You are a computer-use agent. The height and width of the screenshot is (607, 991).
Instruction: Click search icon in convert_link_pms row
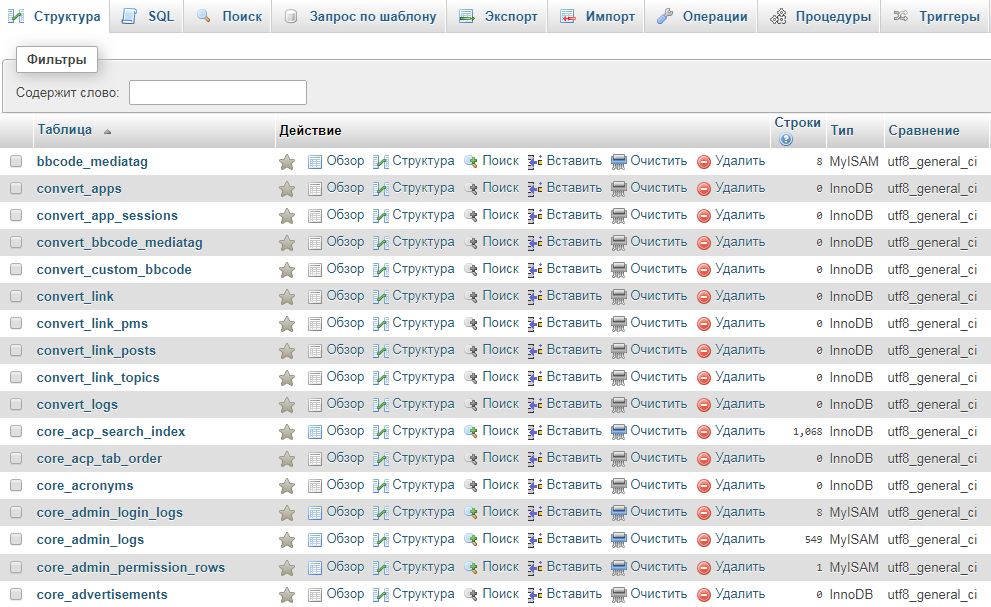tap(470, 324)
